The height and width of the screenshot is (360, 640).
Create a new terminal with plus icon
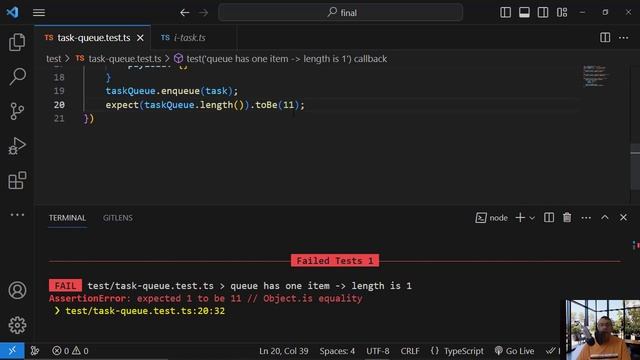coord(520,218)
